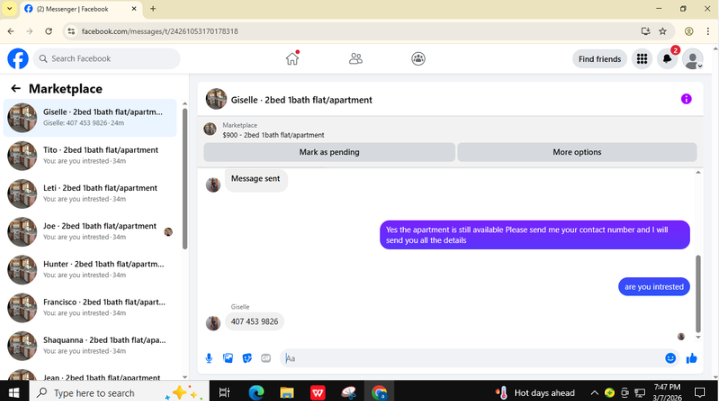Open WPS Office from taskbar
719x401 pixels.
click(318, 393)
